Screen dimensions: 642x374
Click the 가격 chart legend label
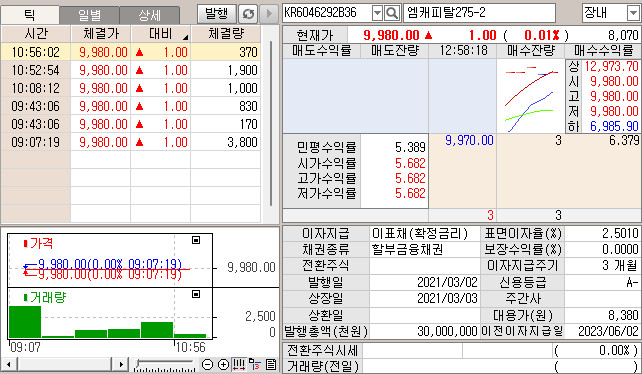pos(38,244)
